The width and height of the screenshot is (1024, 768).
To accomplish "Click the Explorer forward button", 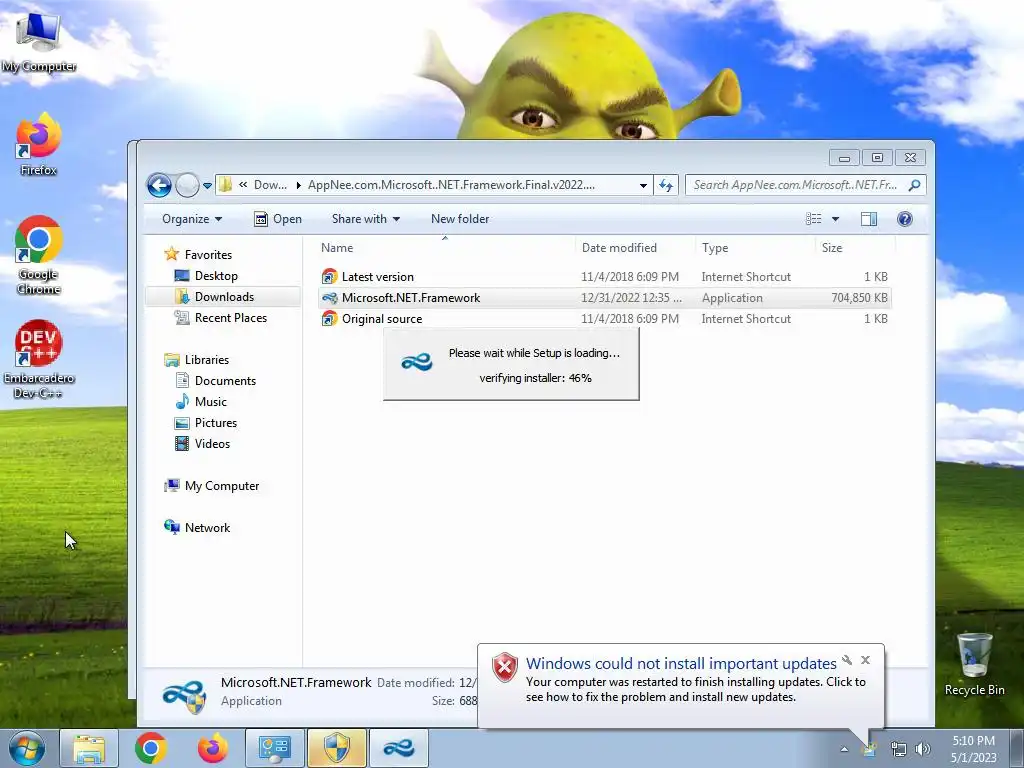I will (187, 185).
